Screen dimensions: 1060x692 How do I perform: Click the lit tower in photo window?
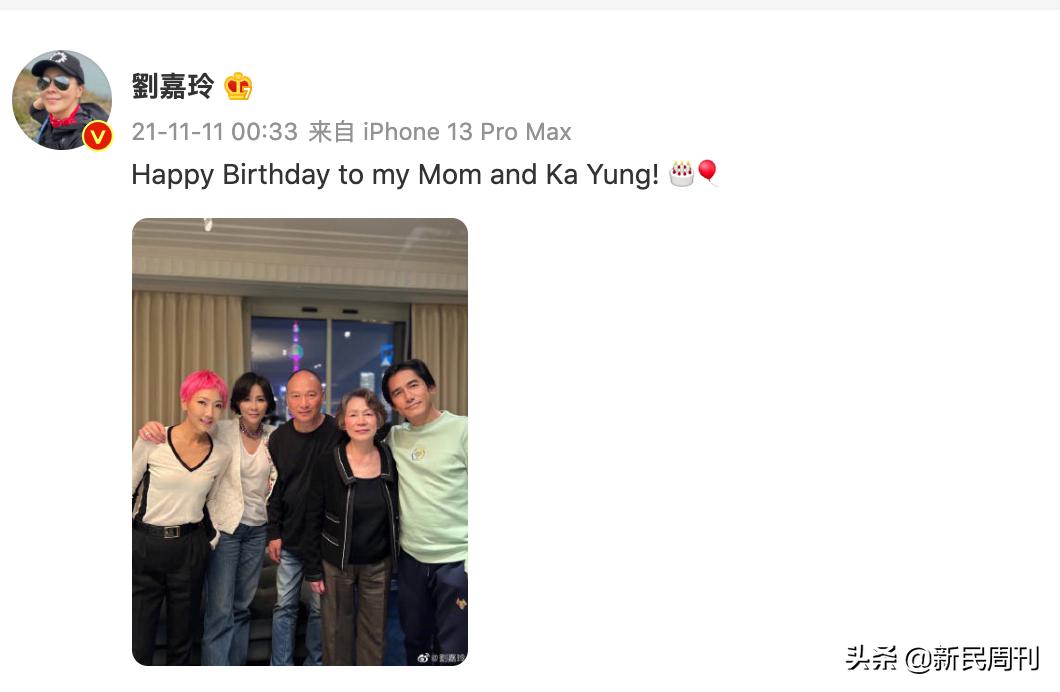296,350
